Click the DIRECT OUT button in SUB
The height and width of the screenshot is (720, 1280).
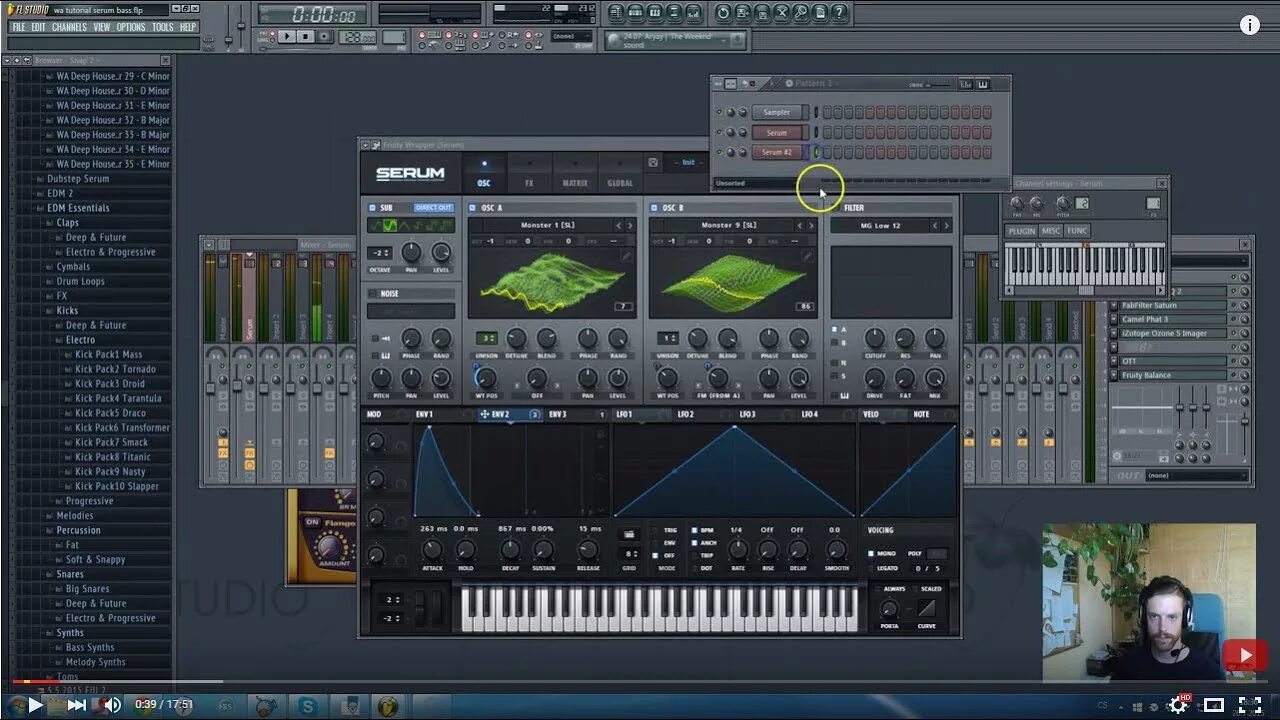pos(433,208)
